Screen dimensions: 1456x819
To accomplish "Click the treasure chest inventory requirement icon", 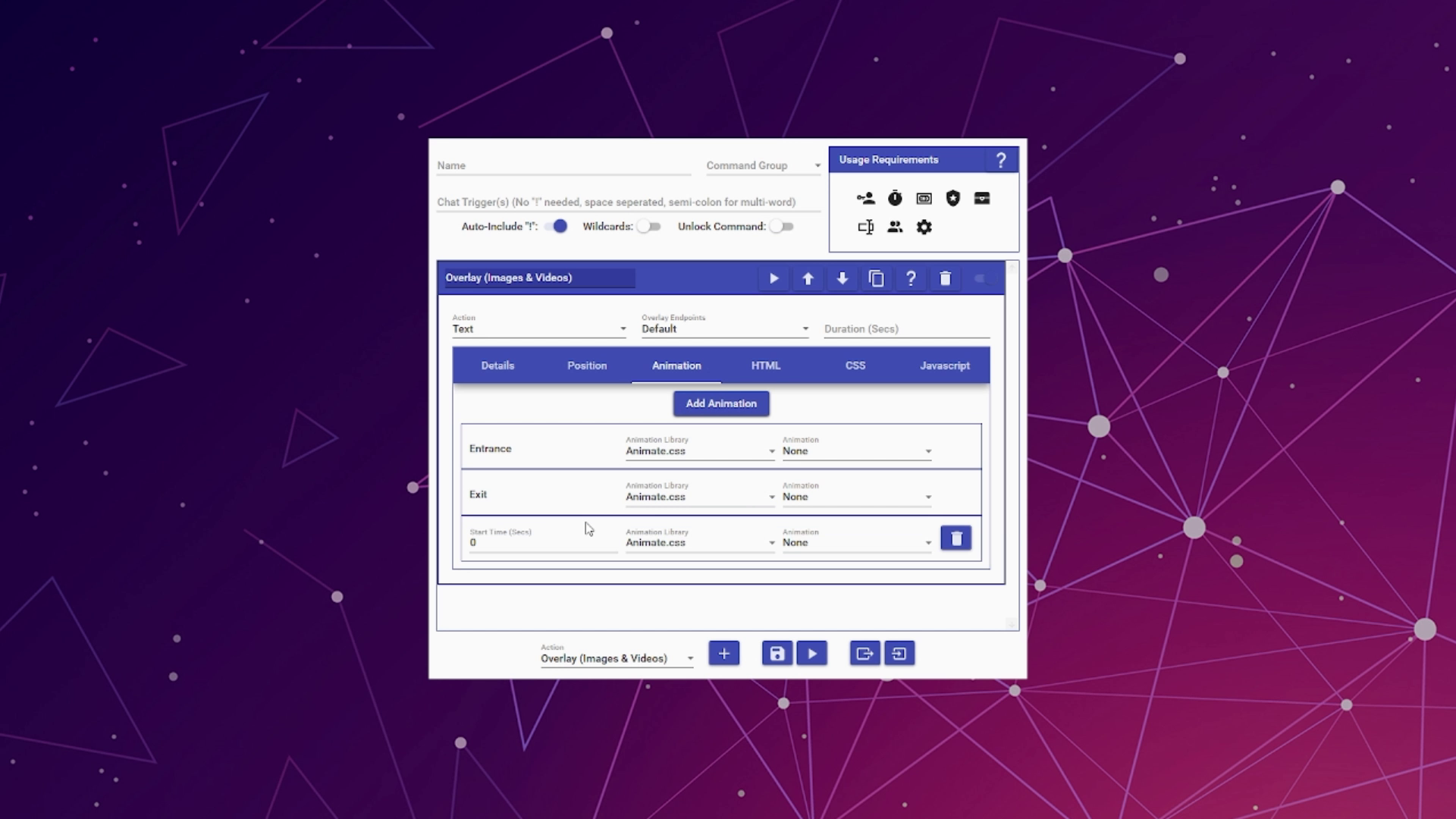I will 982,199.
